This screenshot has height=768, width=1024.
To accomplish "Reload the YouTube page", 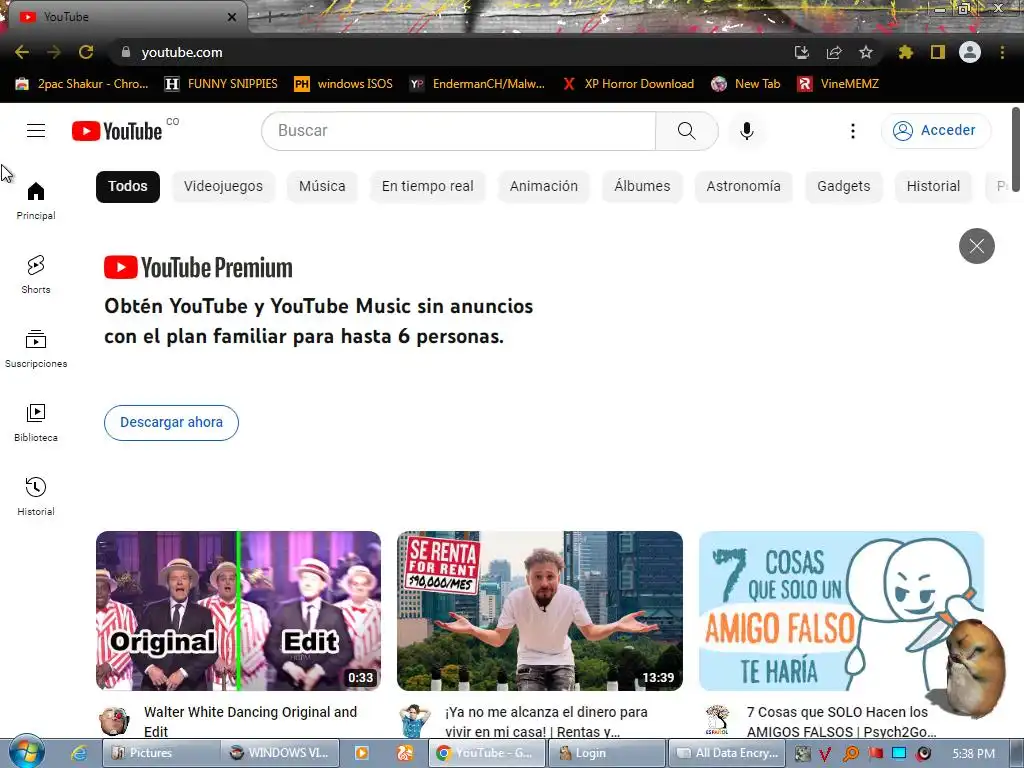I will click(x=86, y=52).
